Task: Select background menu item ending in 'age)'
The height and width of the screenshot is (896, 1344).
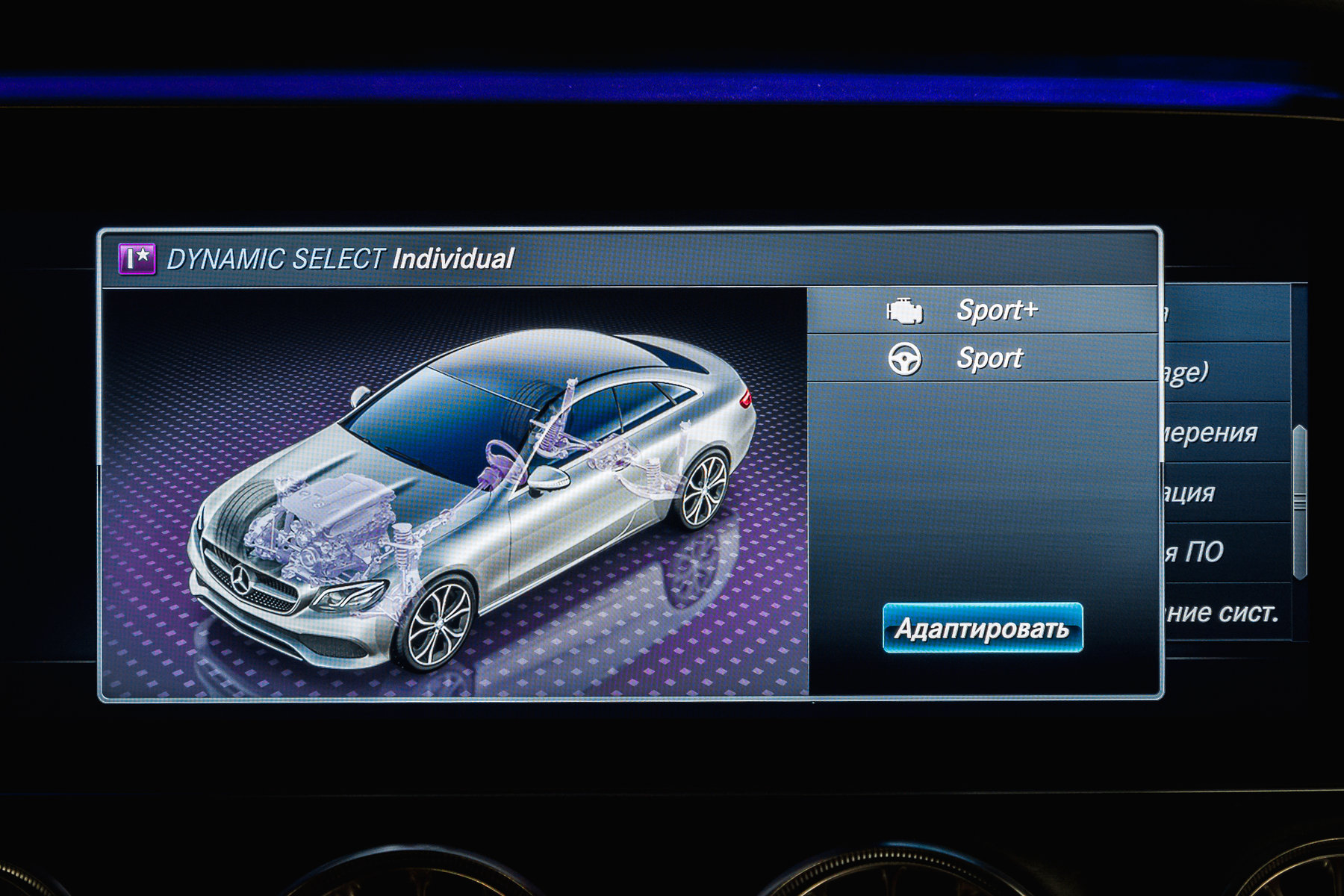Action: pyautogui.click(x=1226, y=373)
